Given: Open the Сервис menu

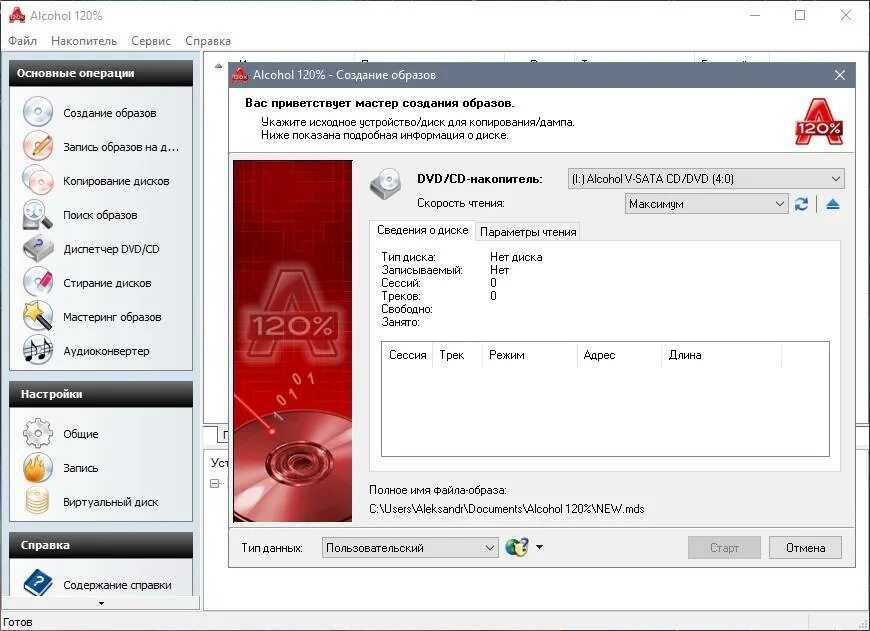Looking at the screenshot, I should pos(151,41).
